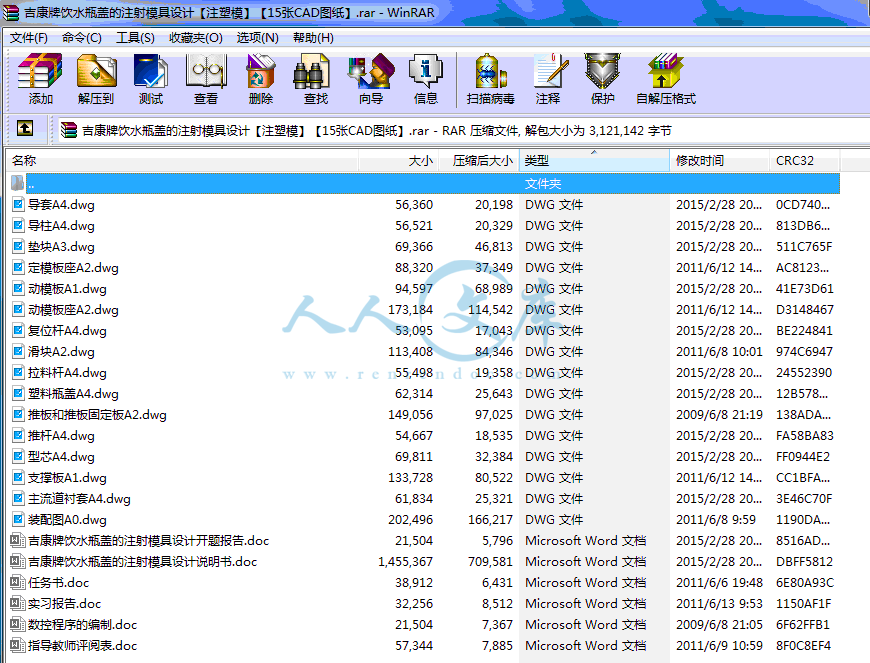Click the Word icon of 数控程序的编制.doc

coord(18,624)
